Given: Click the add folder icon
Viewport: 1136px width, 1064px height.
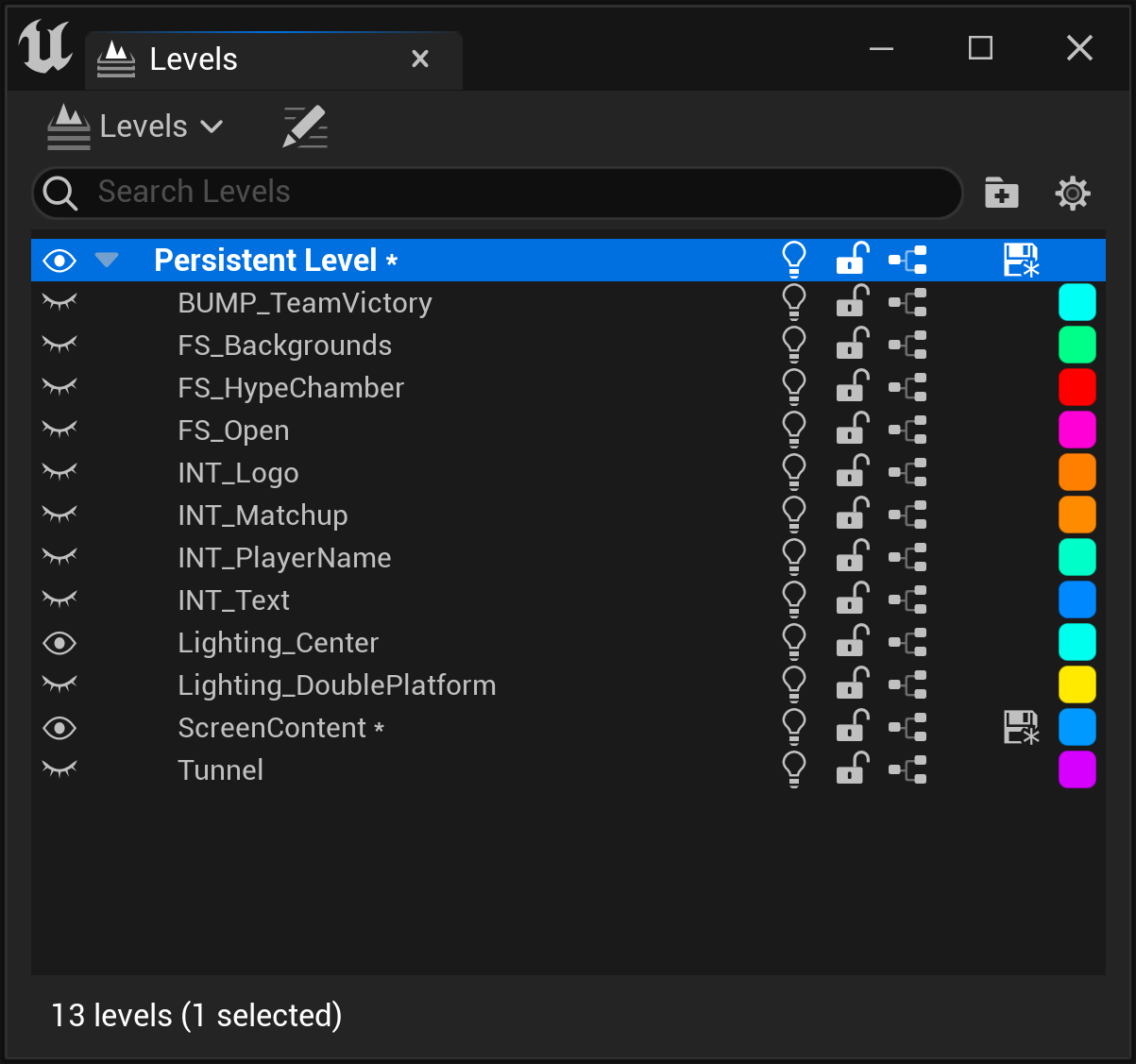Looking at the screenshot, I should click(1001, 193).
